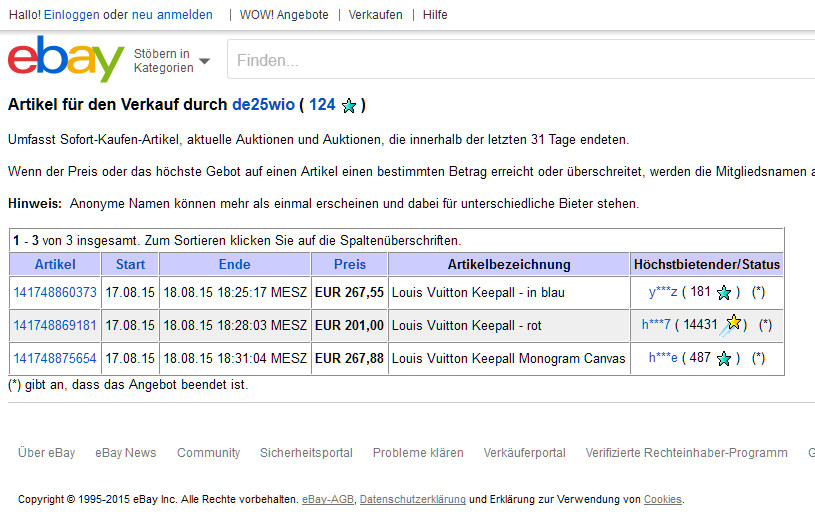
Task: Open the Cookies link
Action: click(x=663, y=499)
